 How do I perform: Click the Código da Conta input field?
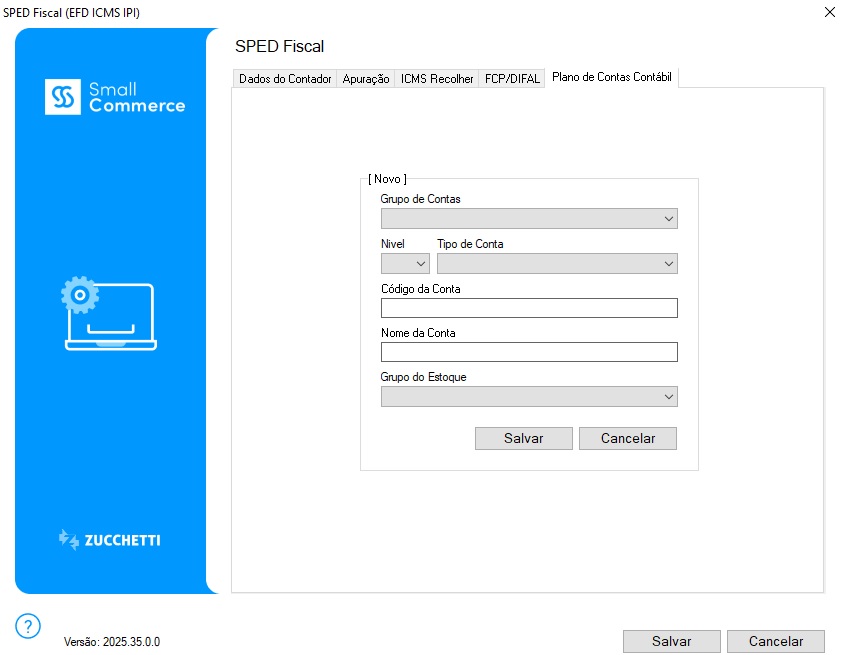click(529, 308)
